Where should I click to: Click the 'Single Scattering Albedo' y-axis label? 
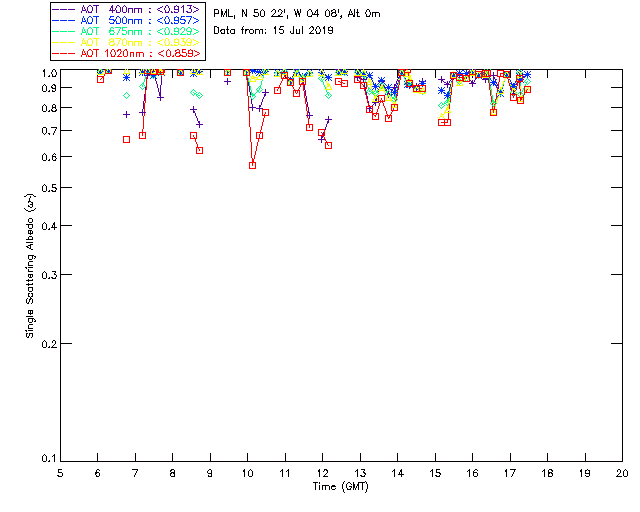pos(30,266)
